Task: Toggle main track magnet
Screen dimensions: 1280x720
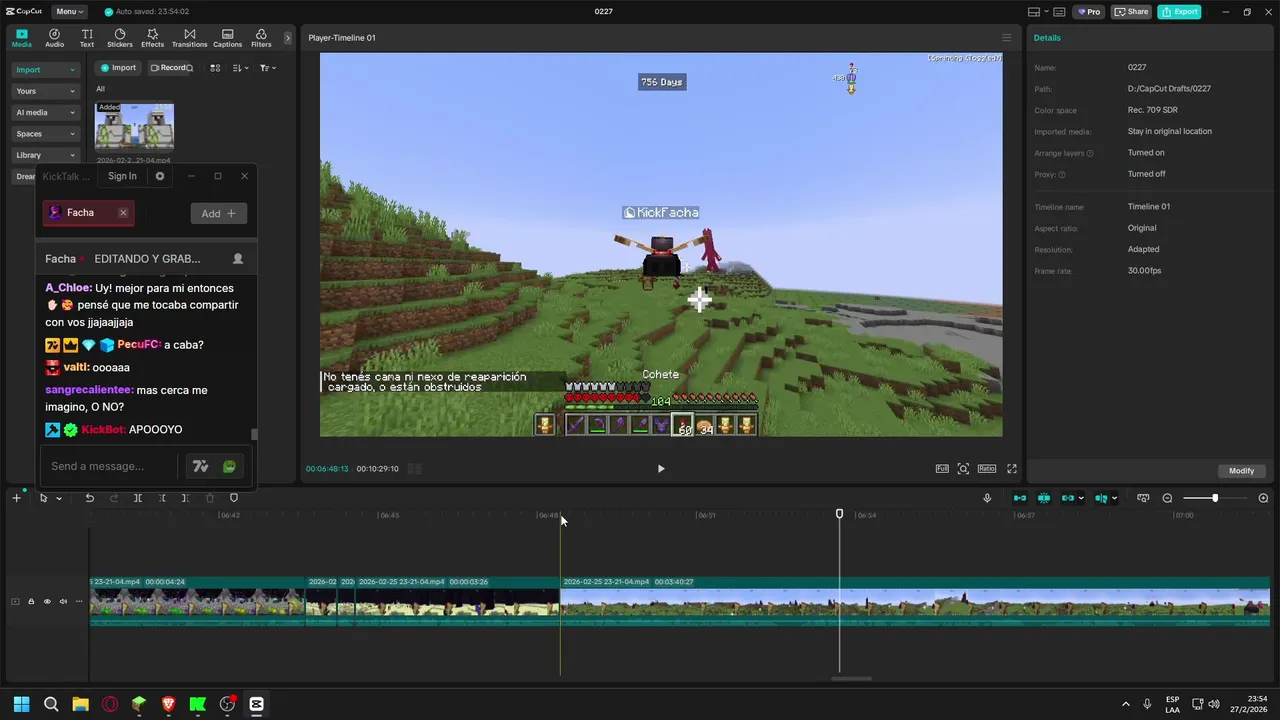Action: point(1020,498)
